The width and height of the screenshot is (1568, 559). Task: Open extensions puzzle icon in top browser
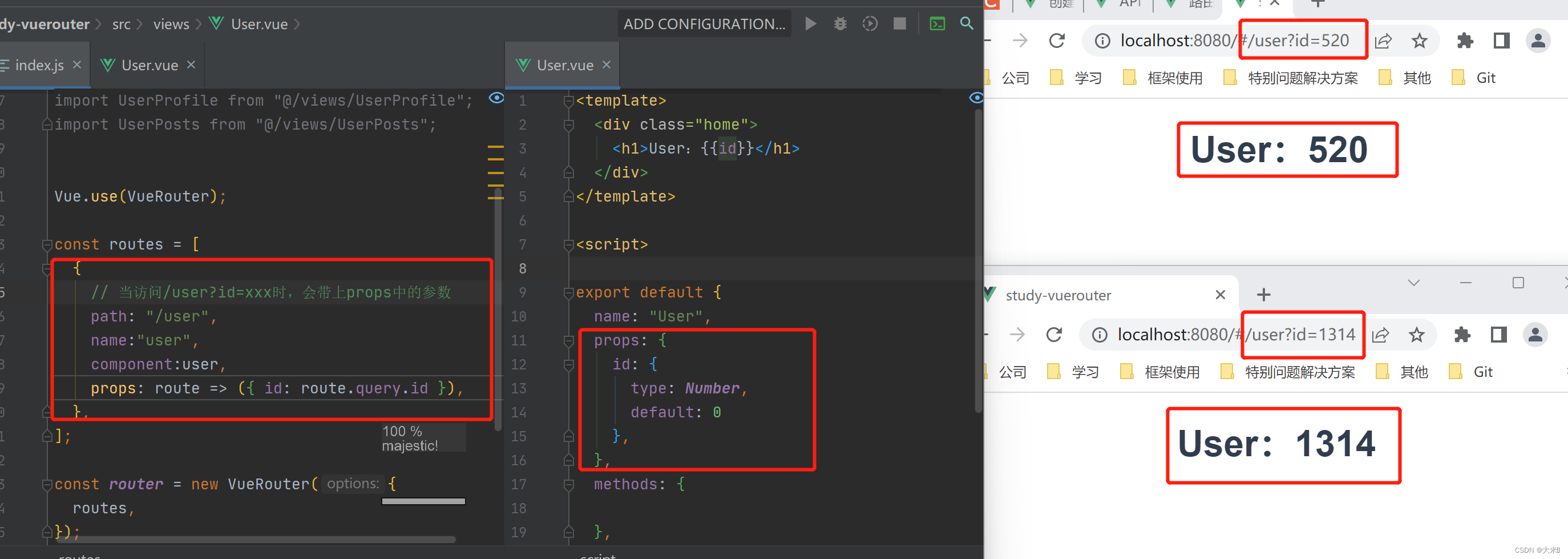[x=1465, y=41]
